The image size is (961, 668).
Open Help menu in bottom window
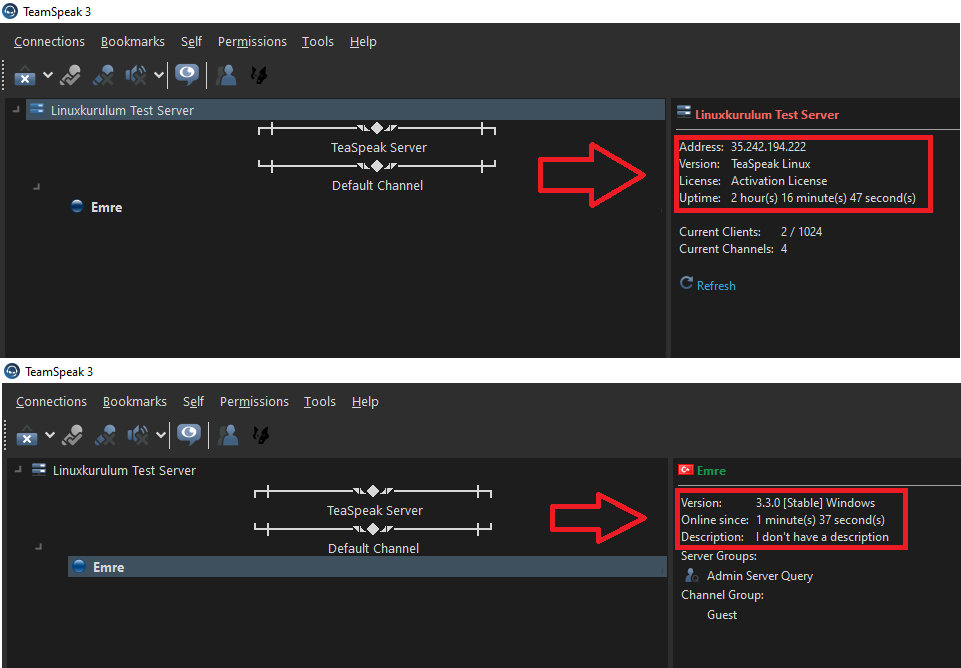365,401
